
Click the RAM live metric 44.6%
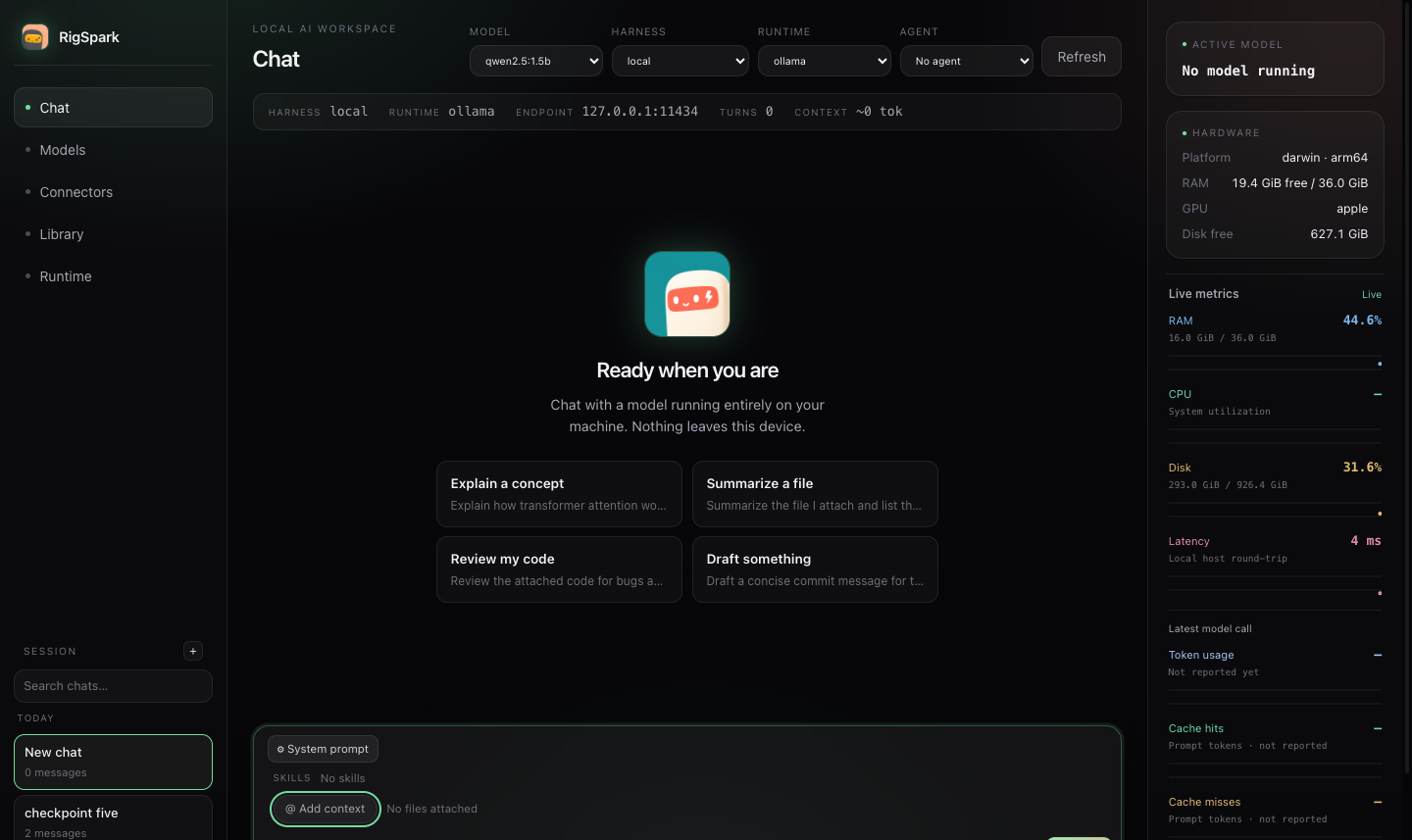click(1362, 321)
